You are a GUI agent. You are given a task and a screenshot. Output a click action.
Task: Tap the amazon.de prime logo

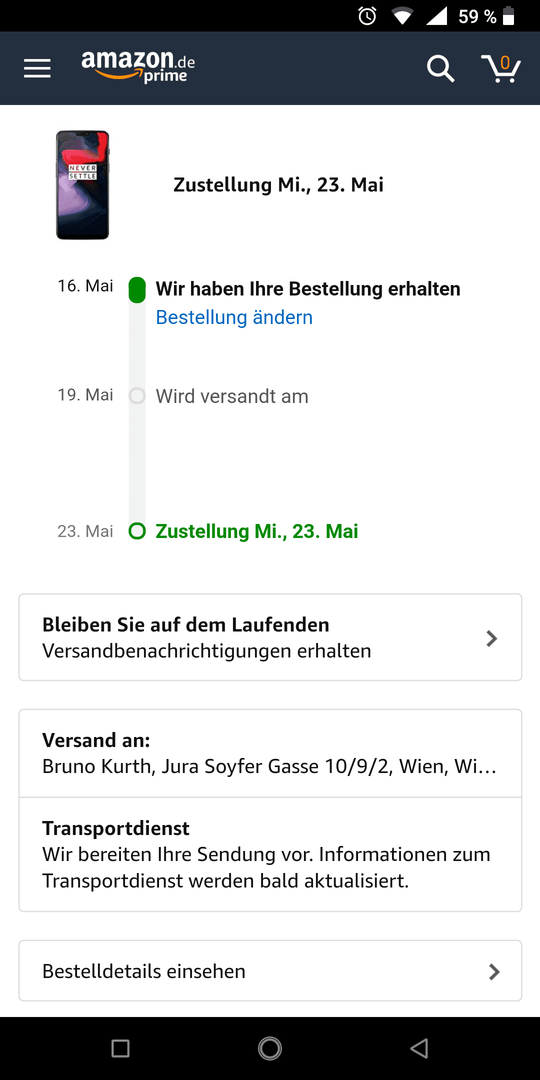pos(138,68)
